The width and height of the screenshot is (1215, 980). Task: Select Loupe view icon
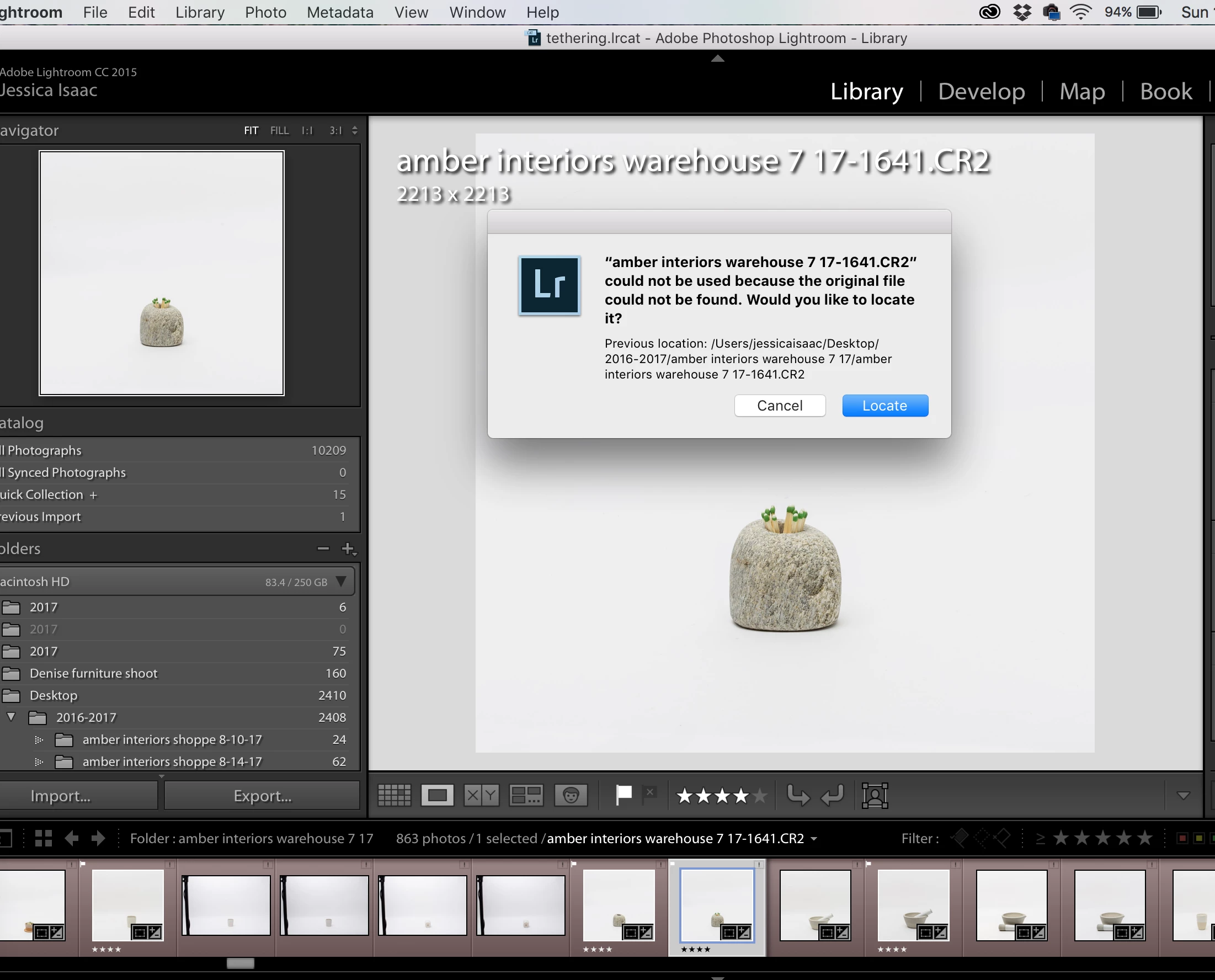pyautogui.click(x=438, y=795)
